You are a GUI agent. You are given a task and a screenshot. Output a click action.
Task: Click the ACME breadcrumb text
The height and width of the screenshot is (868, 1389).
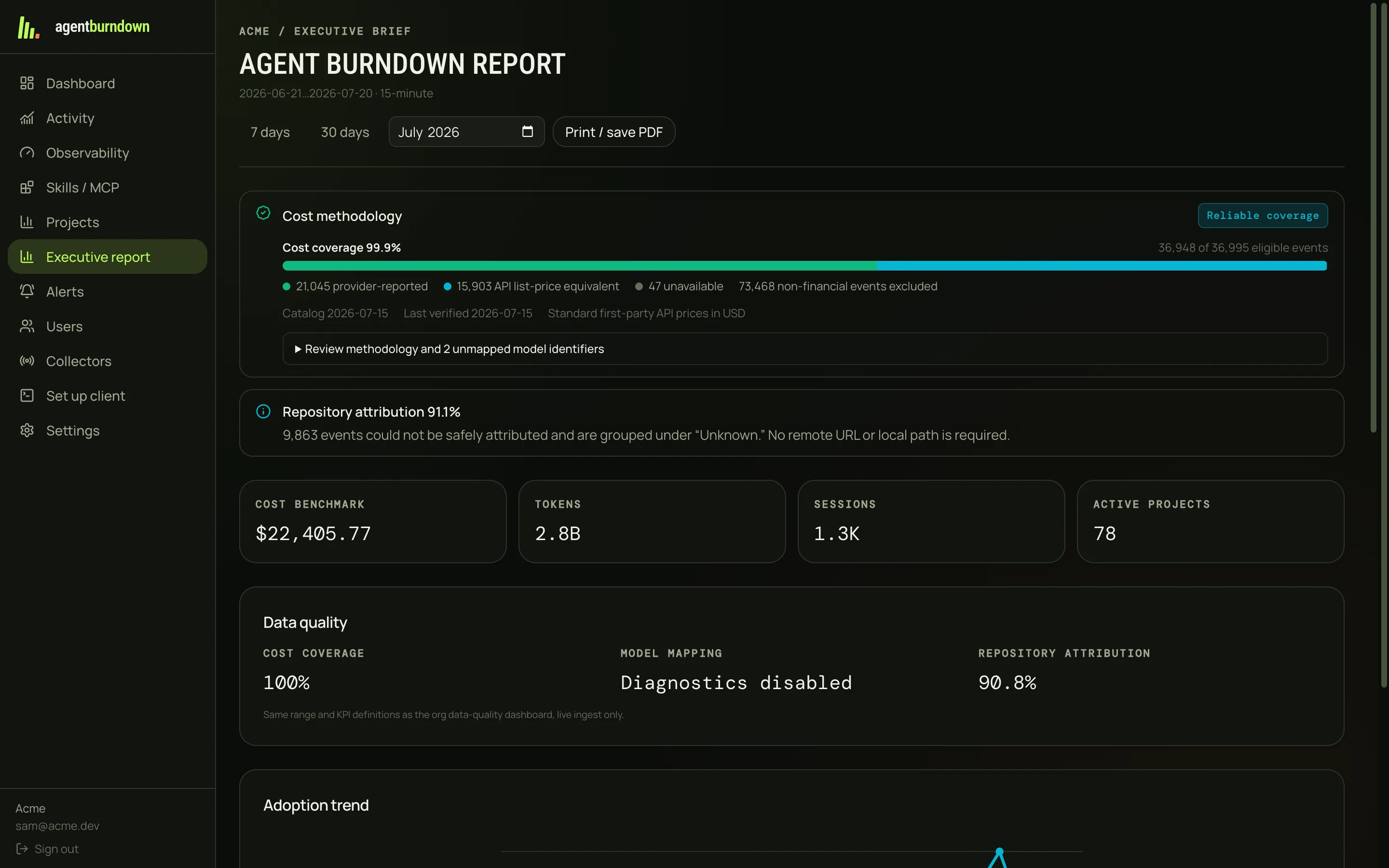pyautogui.click(x=254, y=31)
